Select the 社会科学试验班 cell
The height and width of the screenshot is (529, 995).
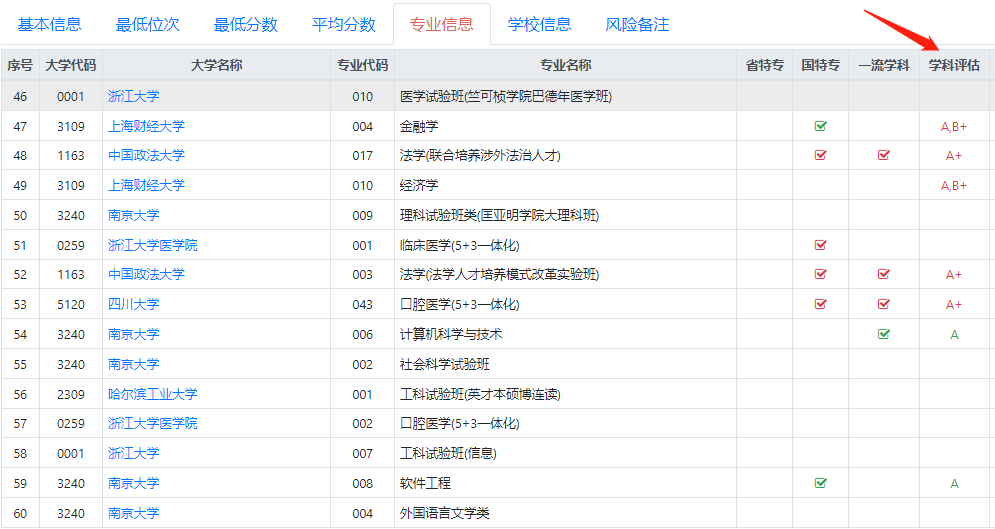tap(565, 364)
